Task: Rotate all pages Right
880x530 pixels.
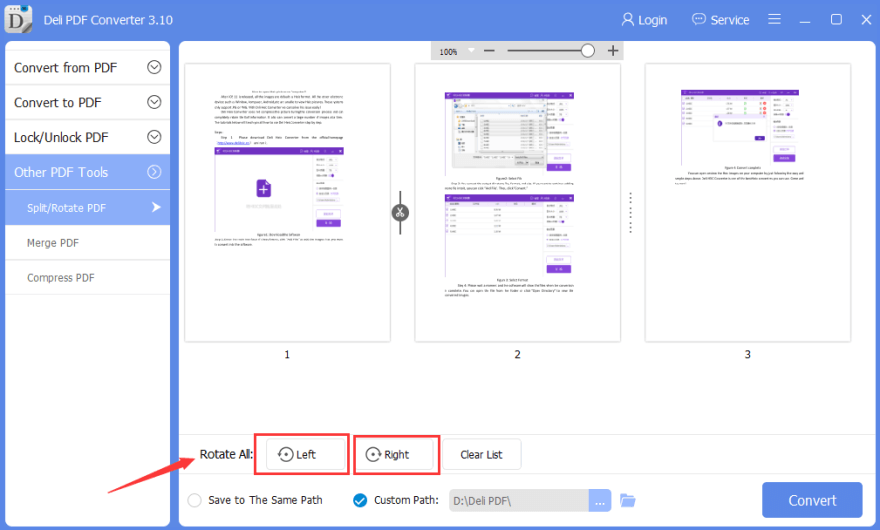Action: coord(396,454)
